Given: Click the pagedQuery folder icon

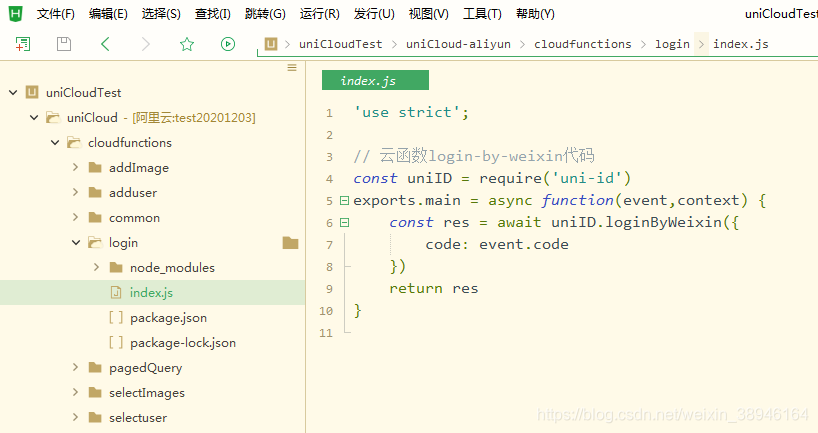Looking at the screenshot, I should point(95,368).
